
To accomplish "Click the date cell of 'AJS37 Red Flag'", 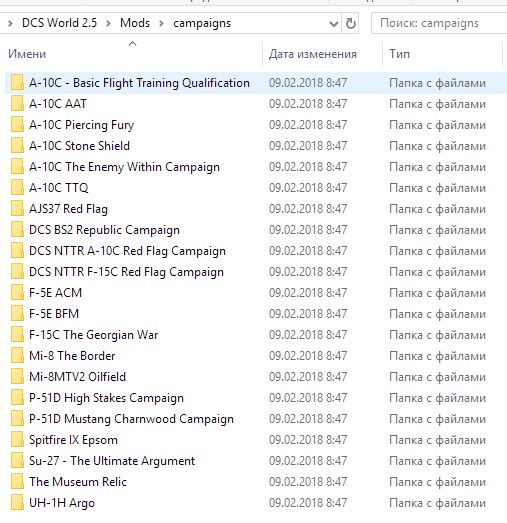I will [308, 209].
